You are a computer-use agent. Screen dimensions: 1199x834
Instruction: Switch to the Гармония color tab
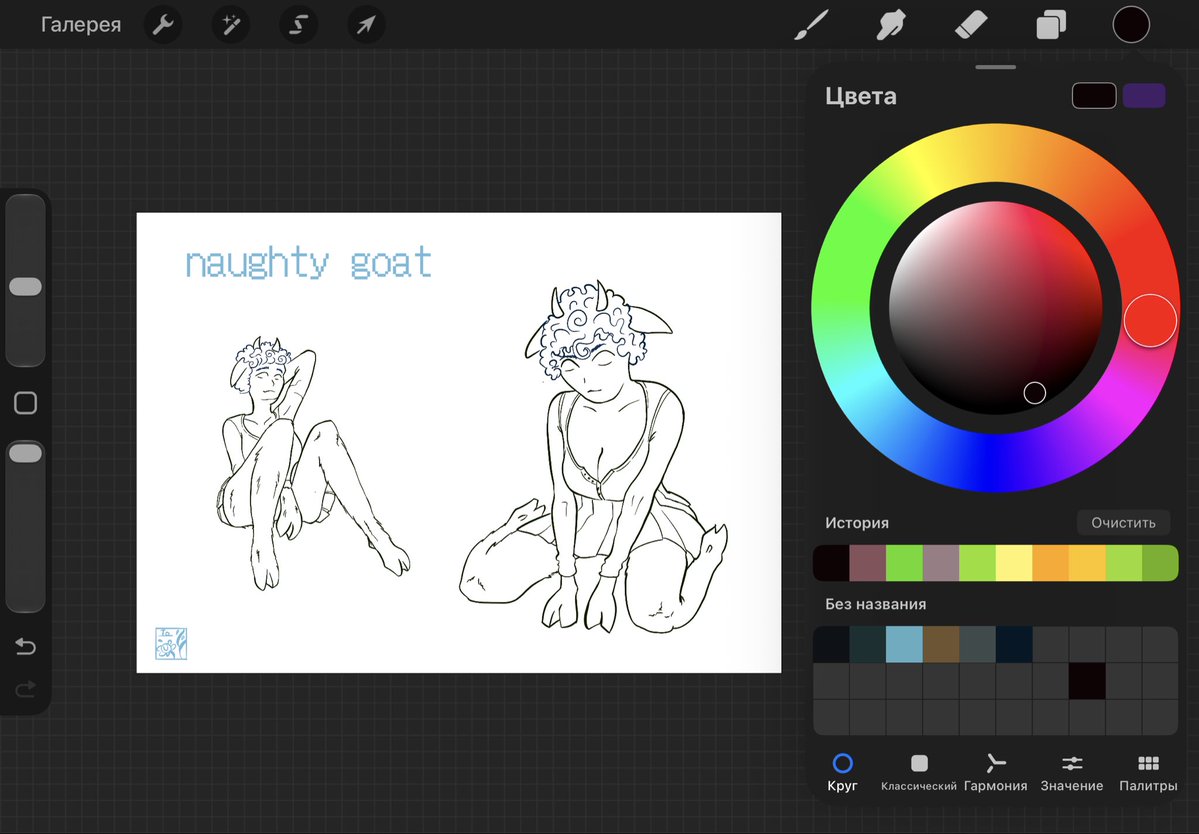995,772
